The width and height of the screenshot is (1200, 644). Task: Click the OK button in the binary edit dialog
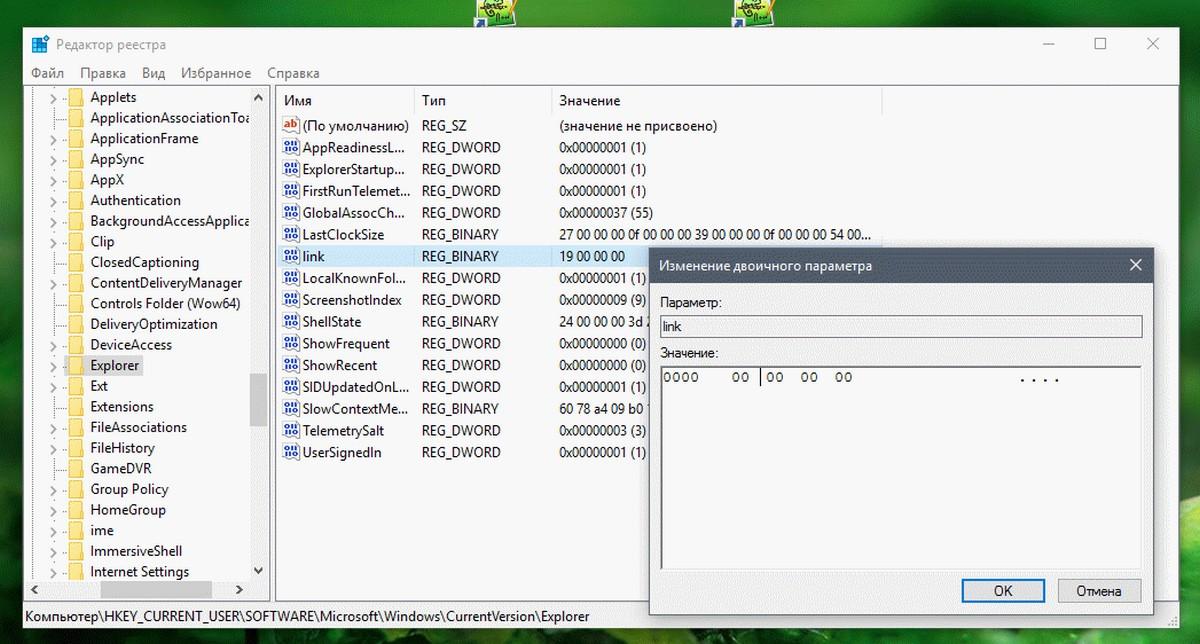coord(1003,591)
